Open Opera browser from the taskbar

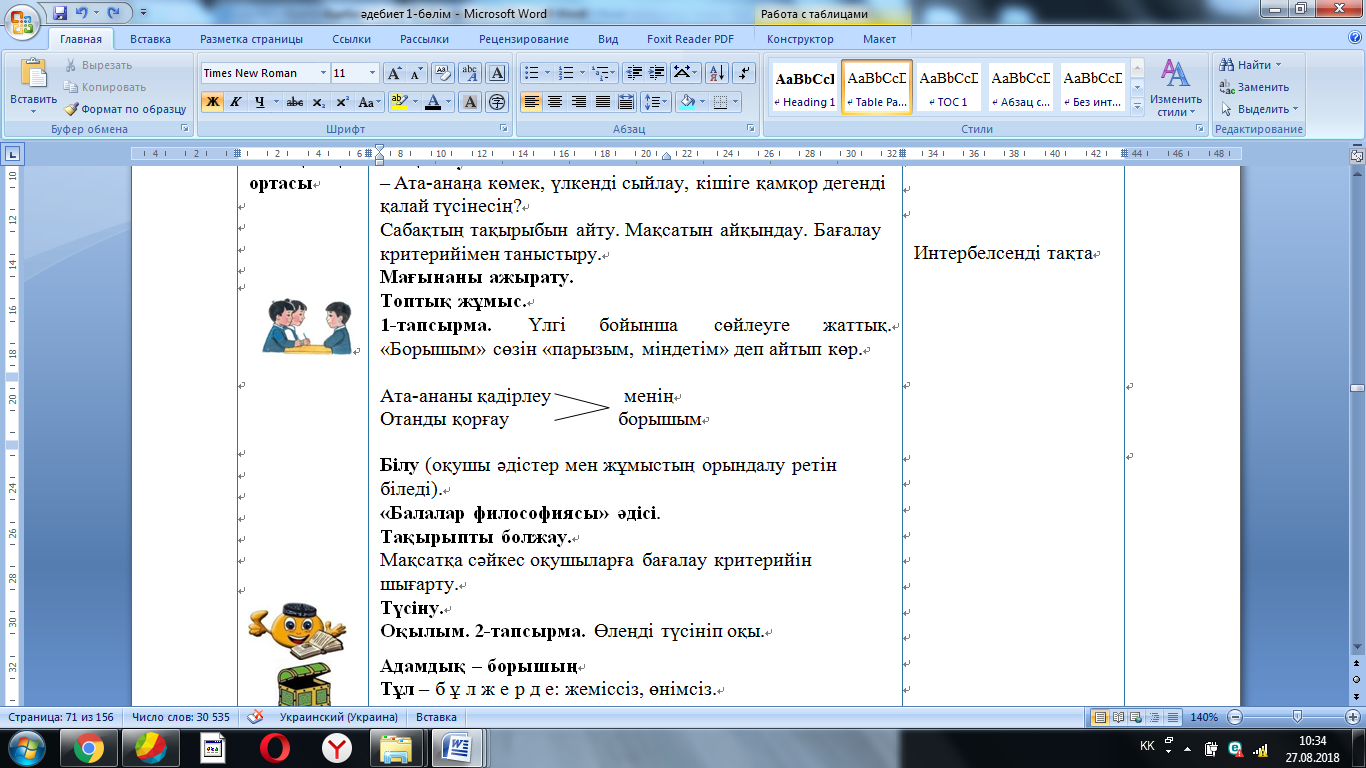(x=275, y=747)
